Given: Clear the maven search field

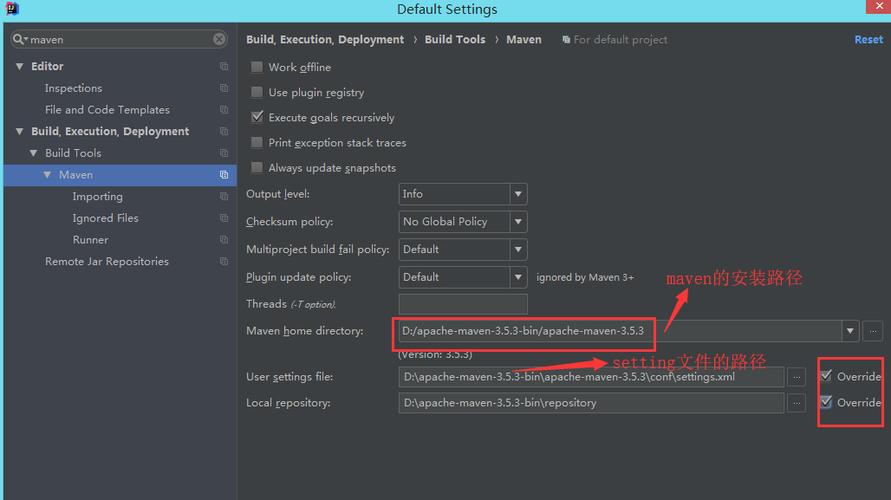Looking at the screenshot, I should coord(219,39).
